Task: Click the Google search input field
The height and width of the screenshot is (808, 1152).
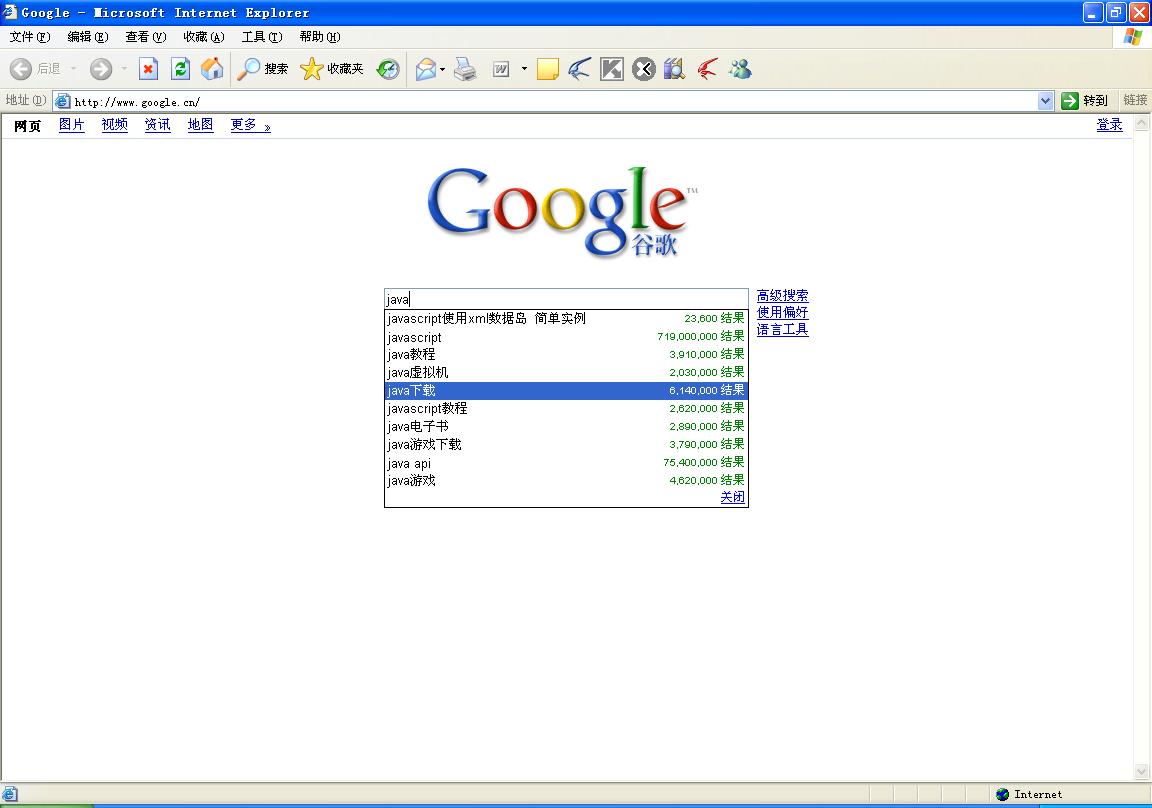Action: (566, 299)
